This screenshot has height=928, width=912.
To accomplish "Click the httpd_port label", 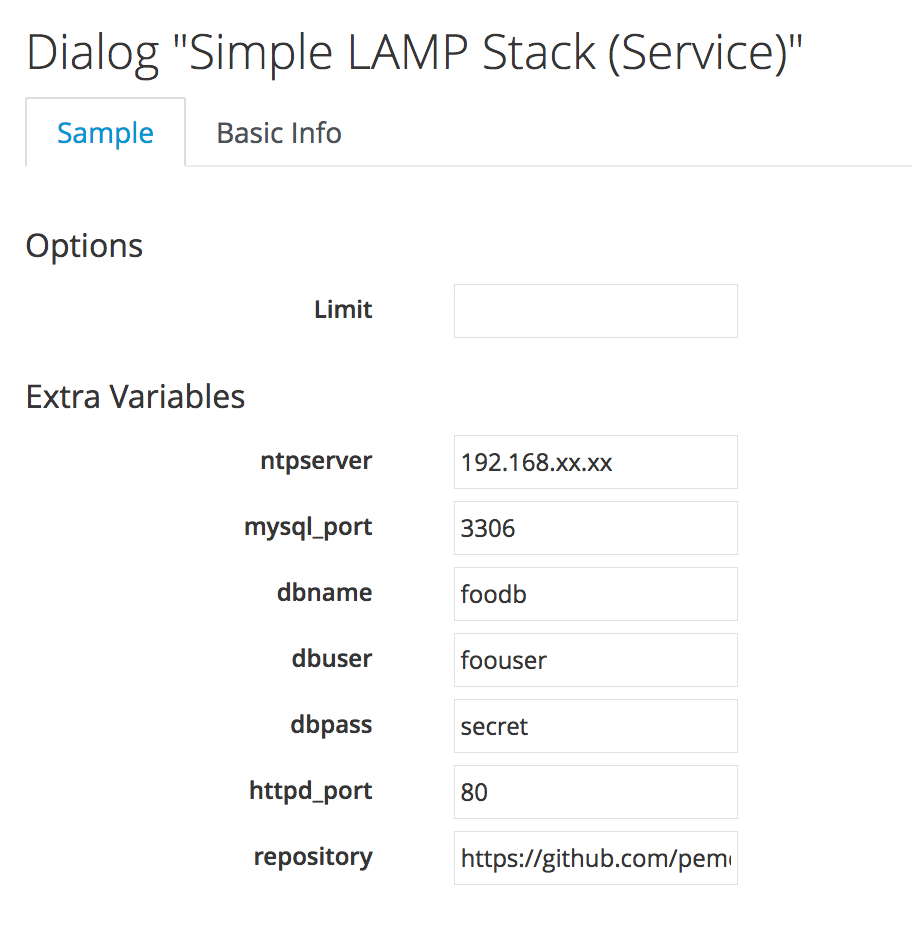I will pyautogui.click(x=310, y=791).
